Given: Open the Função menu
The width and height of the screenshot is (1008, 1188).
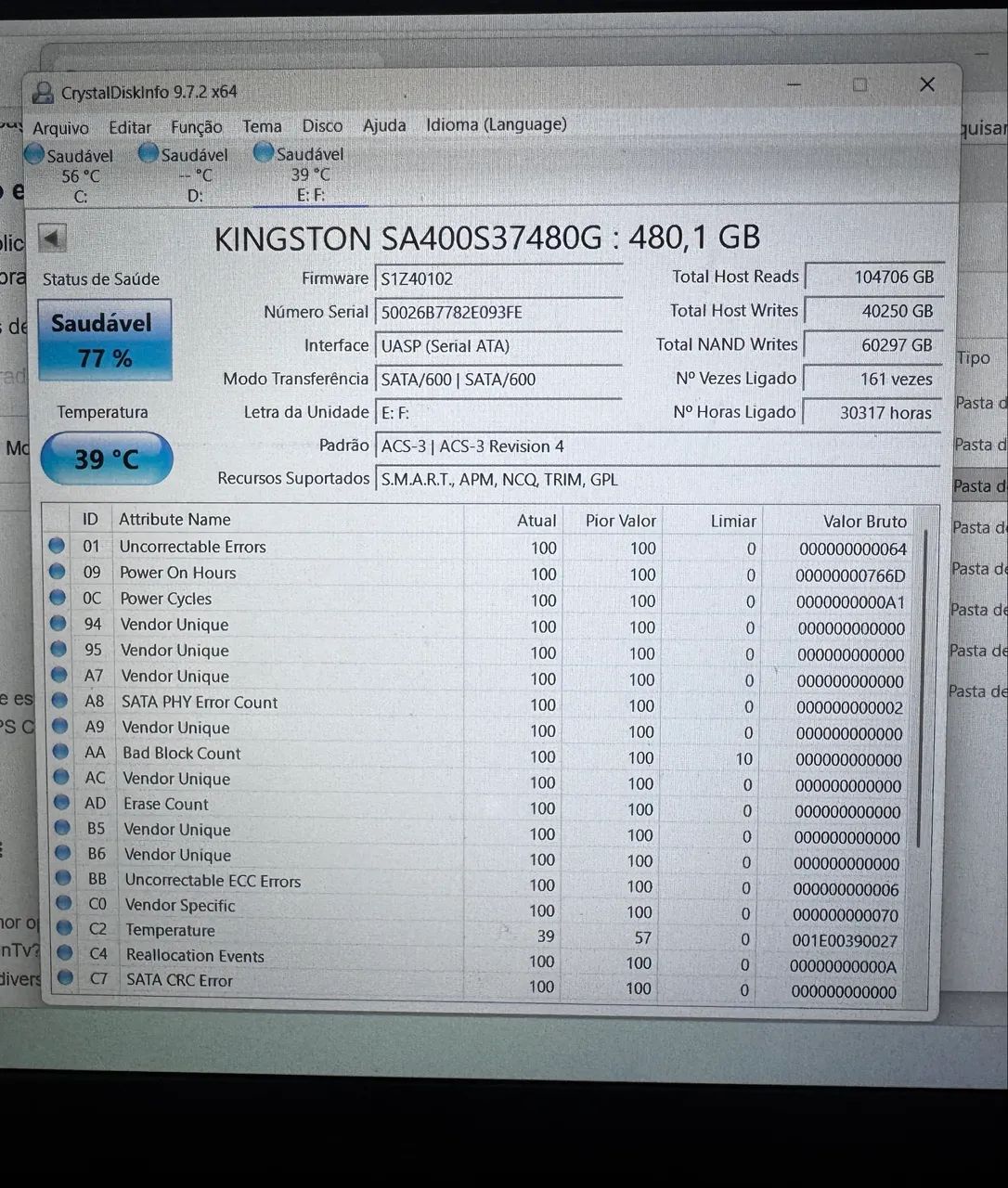Looking at the screenshot, I should click(197, 127).
